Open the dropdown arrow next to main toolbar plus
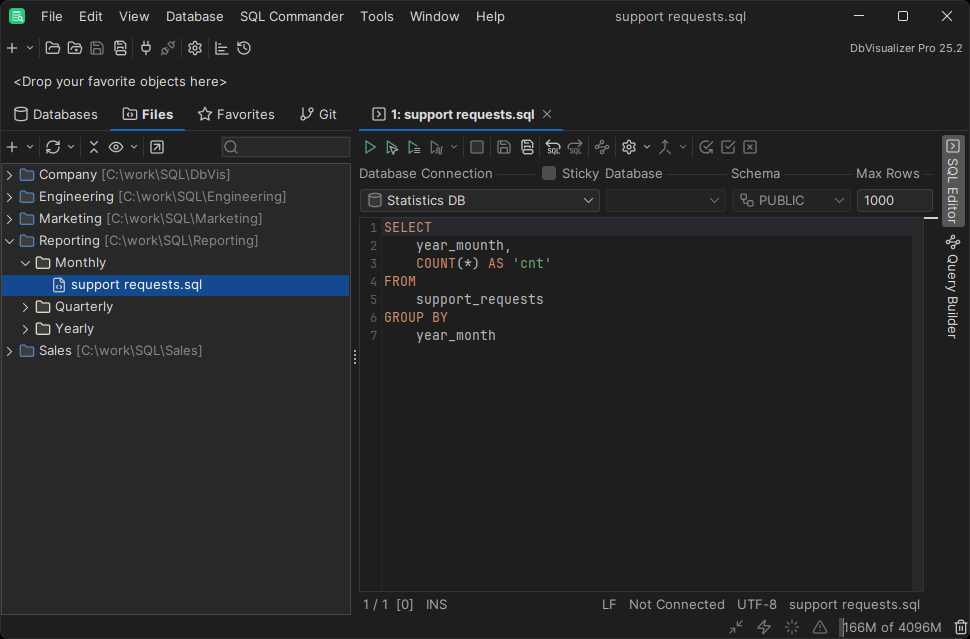This screenshot has height=639, width=970. (x=30, y=48)
